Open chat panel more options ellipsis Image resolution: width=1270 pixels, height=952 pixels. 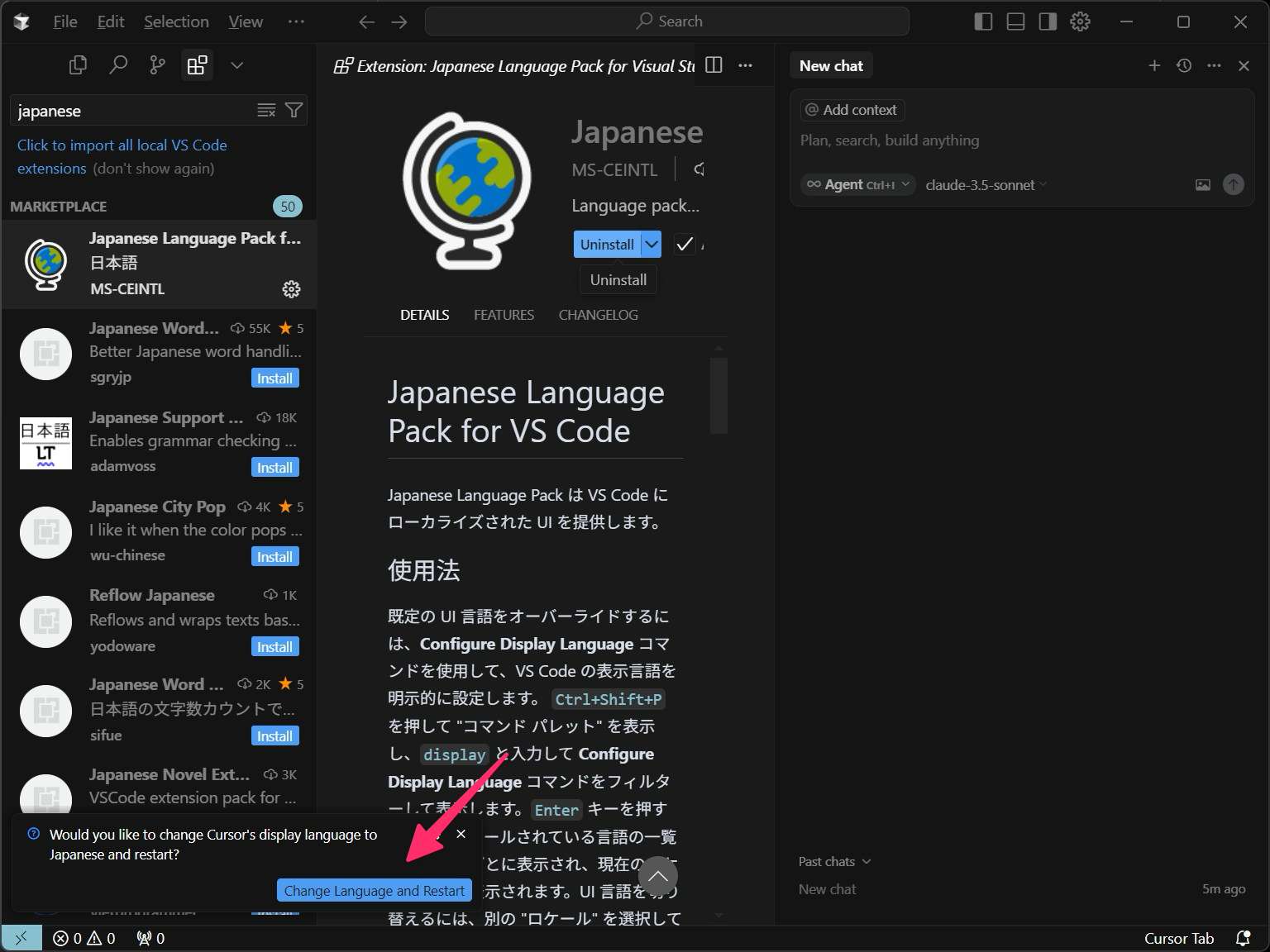tap(1214, 65)
